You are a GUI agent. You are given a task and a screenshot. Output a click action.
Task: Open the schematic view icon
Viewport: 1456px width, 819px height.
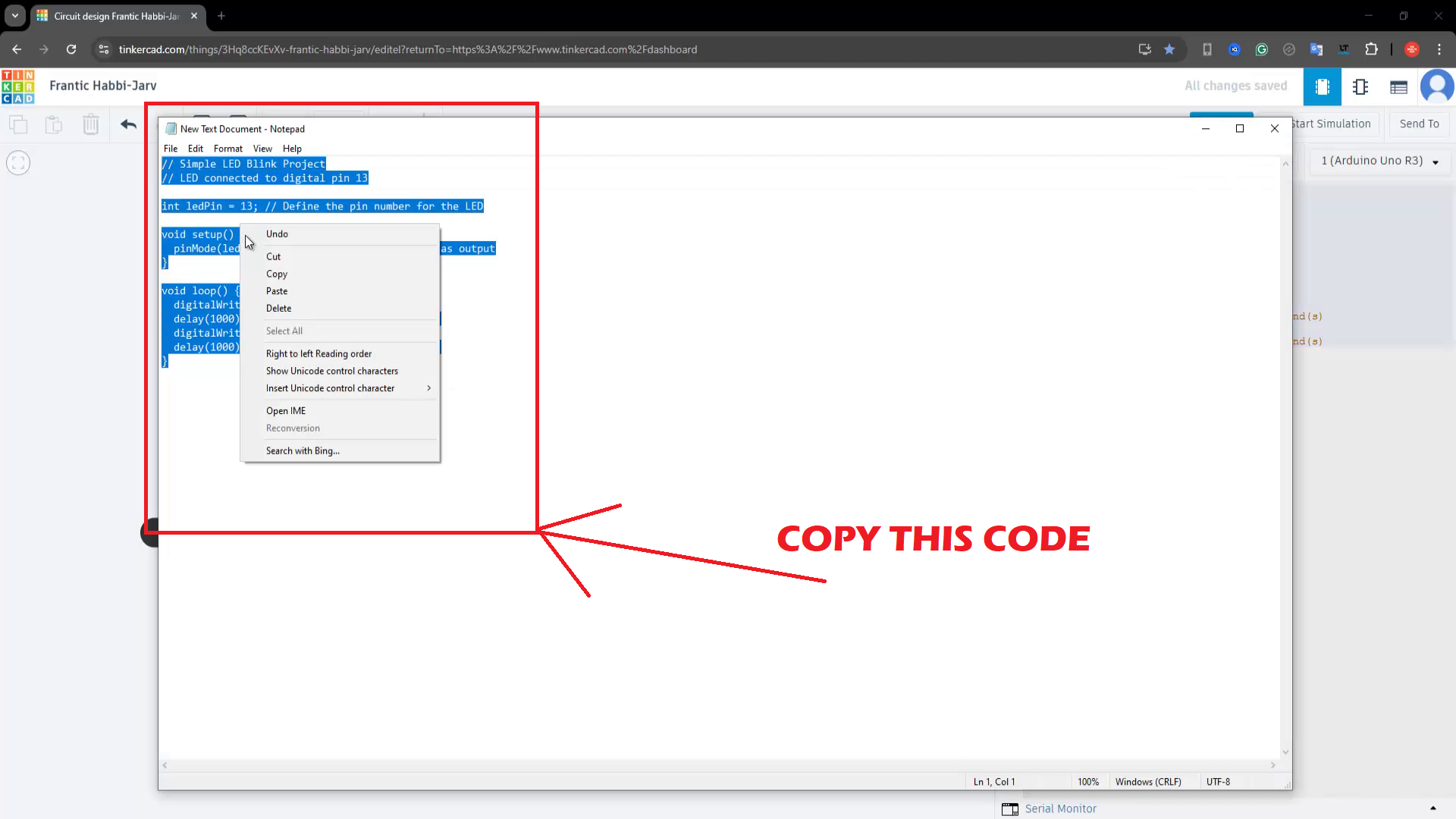(x=1360, y=86)
